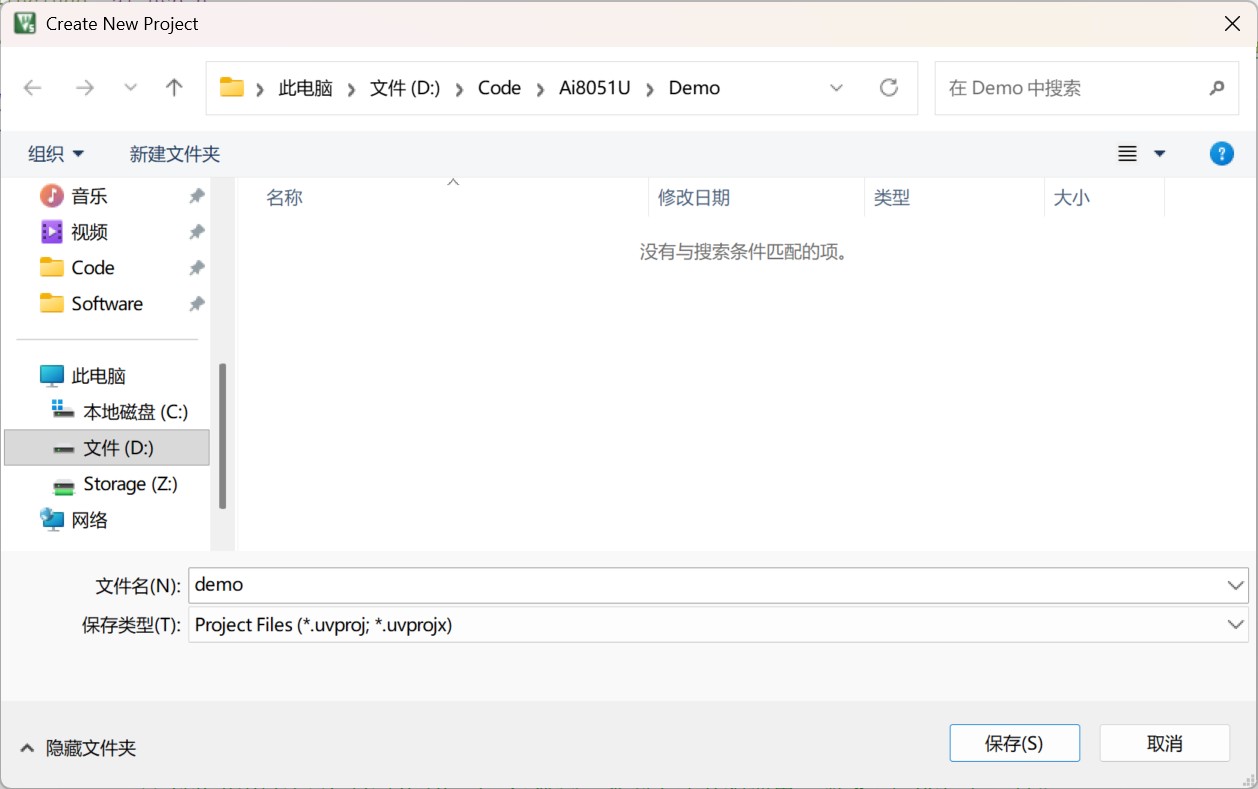1258x789 pixels.
Task: Open the 保存类型 Project Files combo box
Action: pyautogui.click(x=718, y=625)
